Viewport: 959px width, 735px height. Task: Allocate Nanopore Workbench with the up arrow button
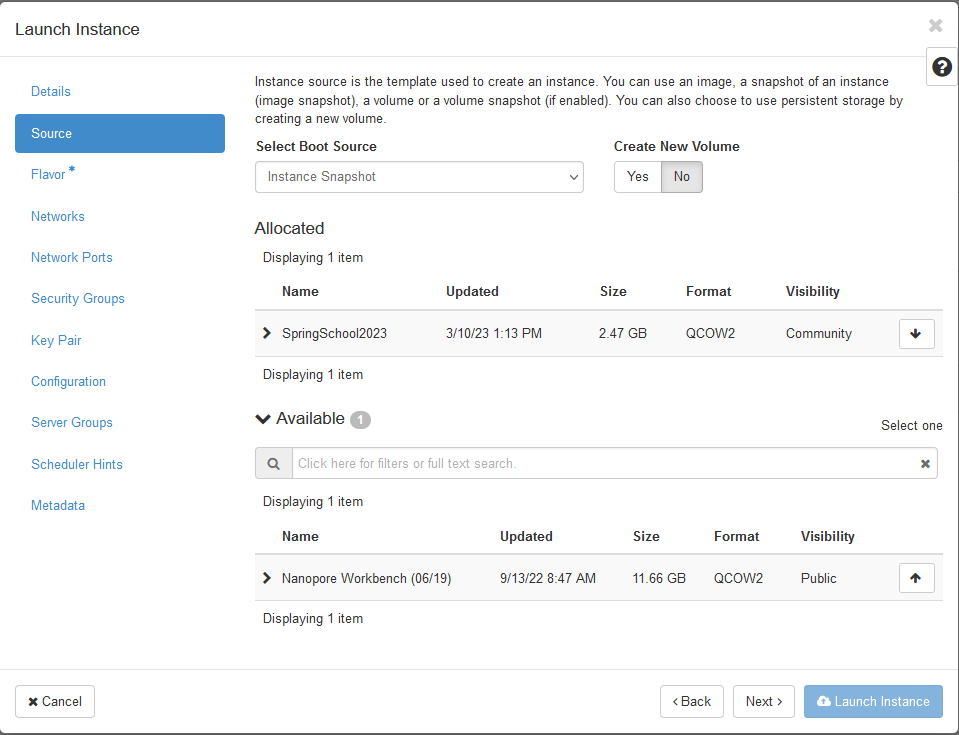916,578
